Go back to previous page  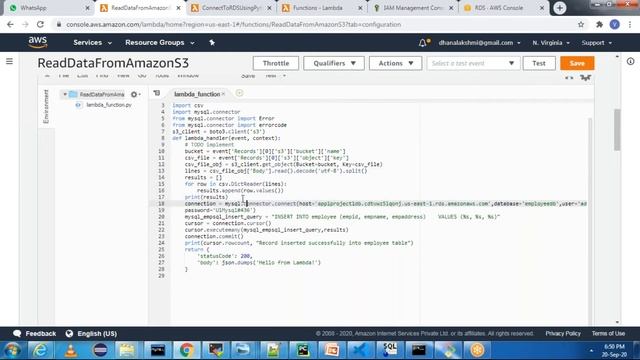click(10, 24)
